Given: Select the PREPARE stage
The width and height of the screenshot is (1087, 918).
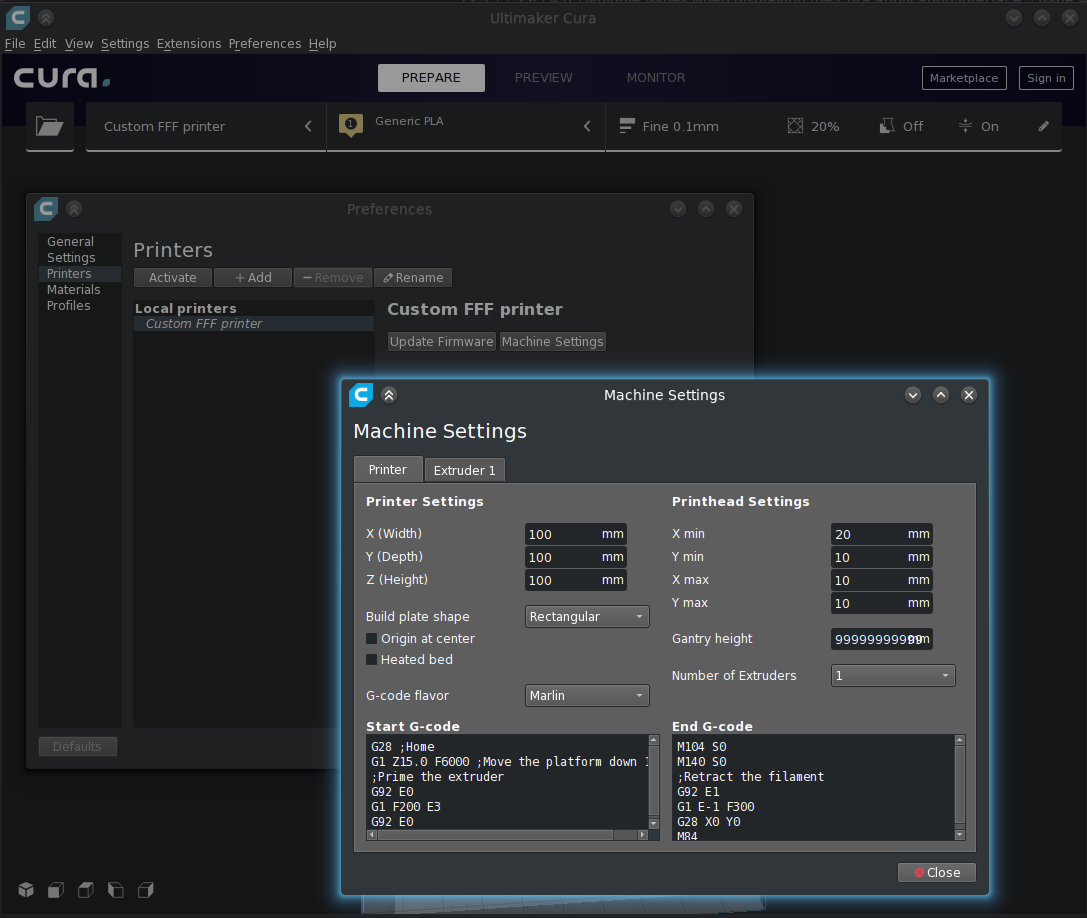Looking at the screenshot, I should click(431, 78).
